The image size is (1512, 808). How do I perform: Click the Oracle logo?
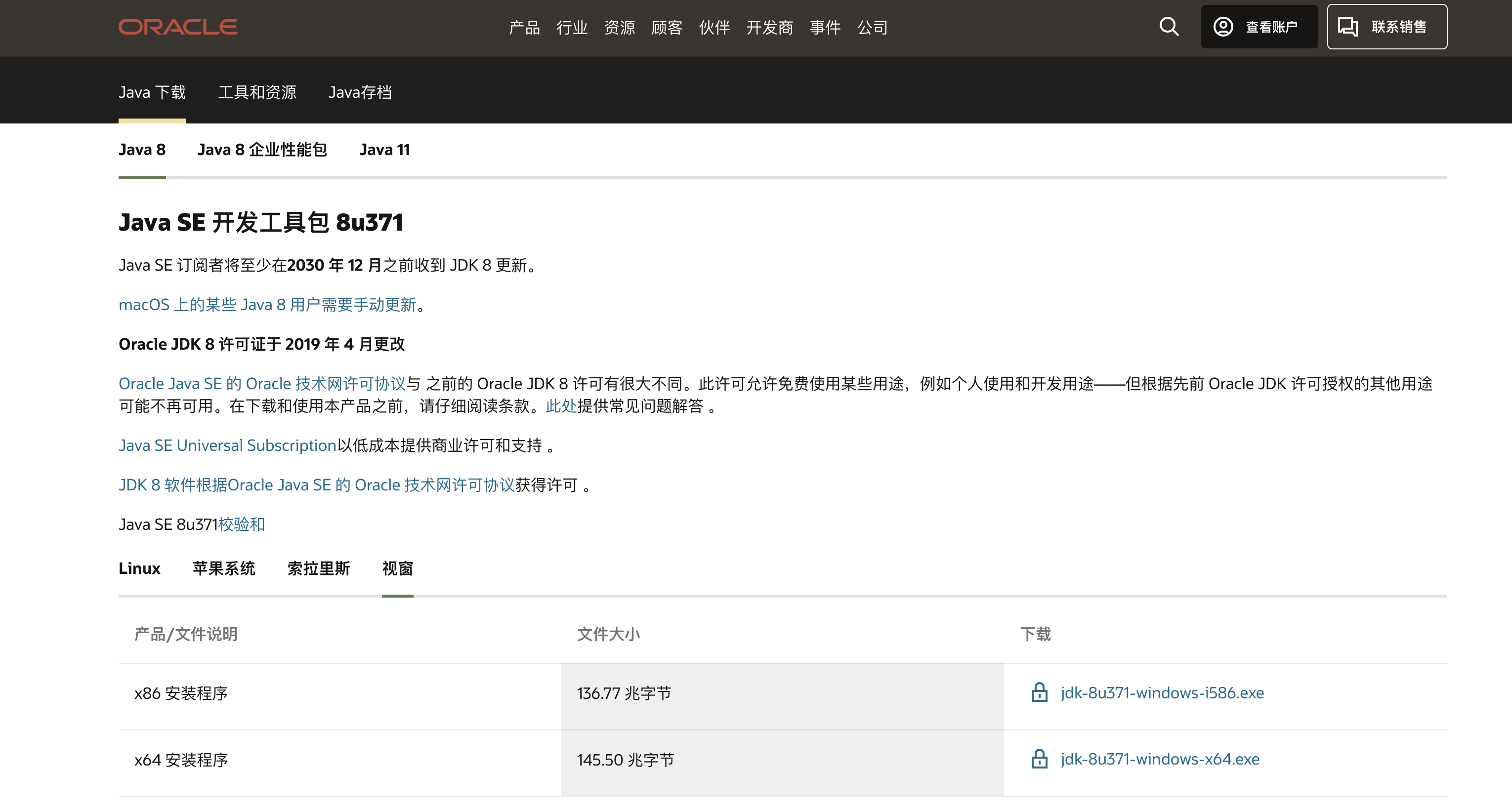pyautogui.click(x=178, y=27)
